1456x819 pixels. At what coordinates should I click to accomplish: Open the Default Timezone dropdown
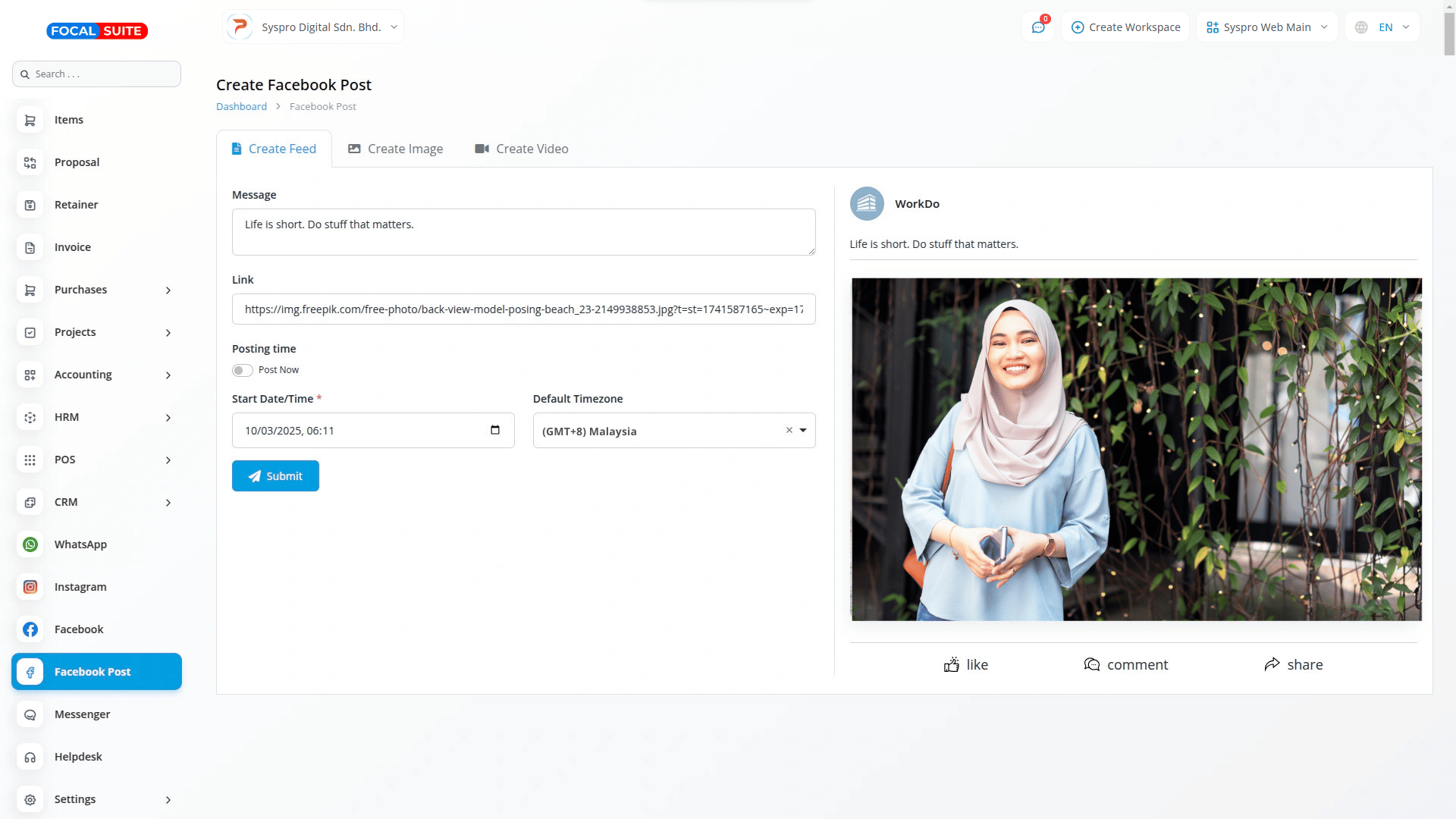click(803, 431)
